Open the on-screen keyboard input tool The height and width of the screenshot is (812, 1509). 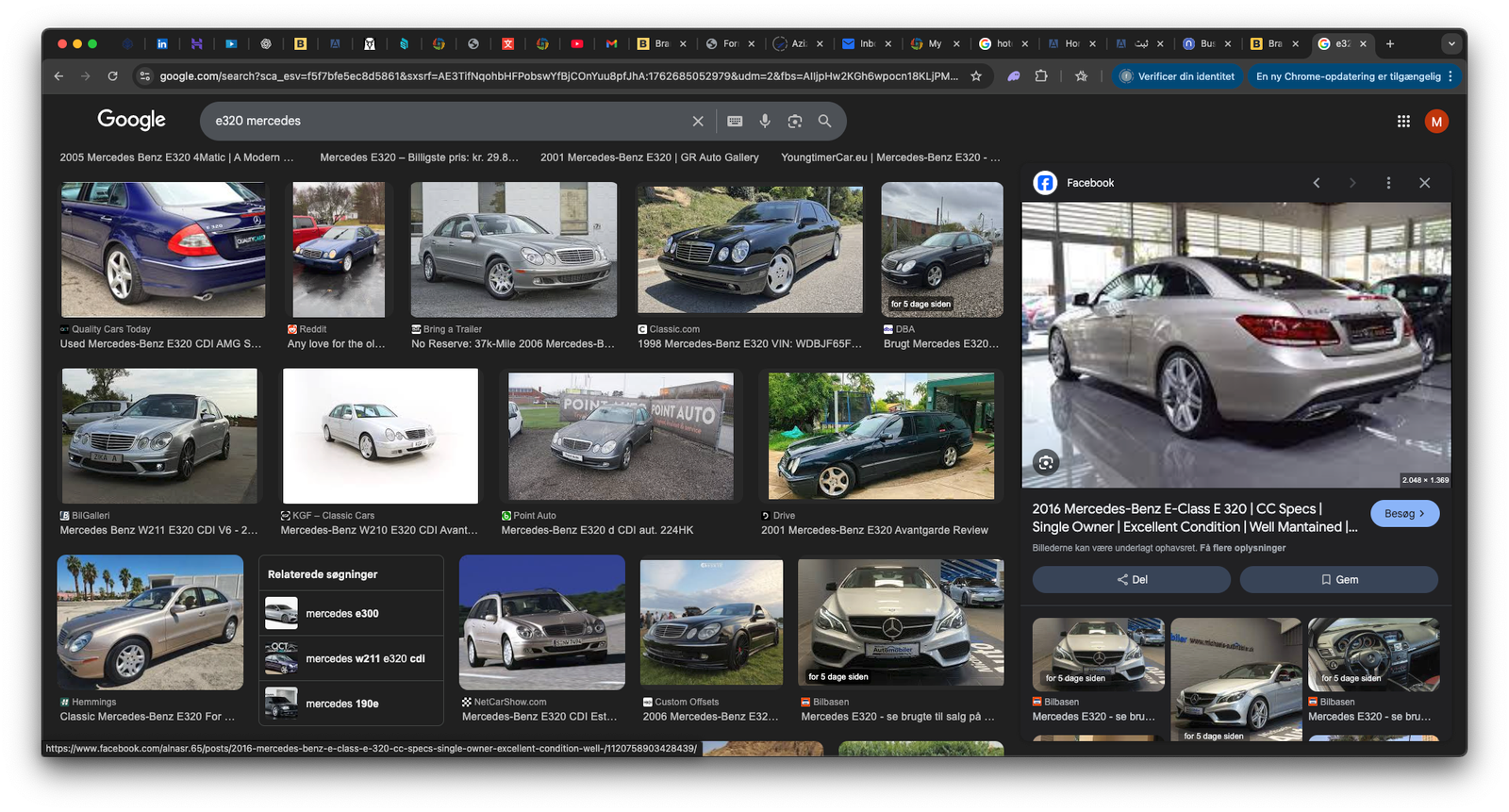(735, 121)
